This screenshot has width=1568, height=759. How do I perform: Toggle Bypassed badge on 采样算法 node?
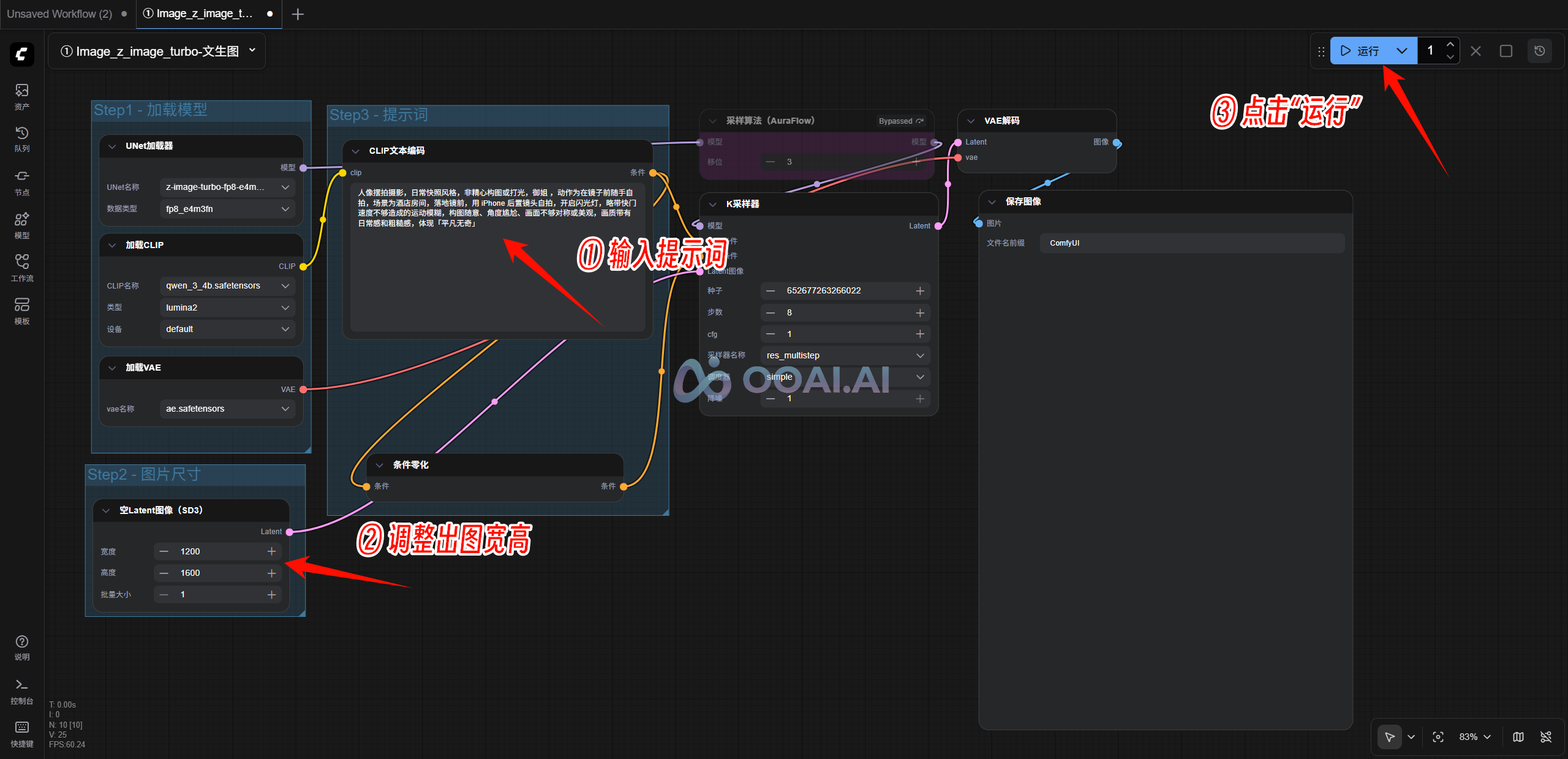click(x=900, y=121)
